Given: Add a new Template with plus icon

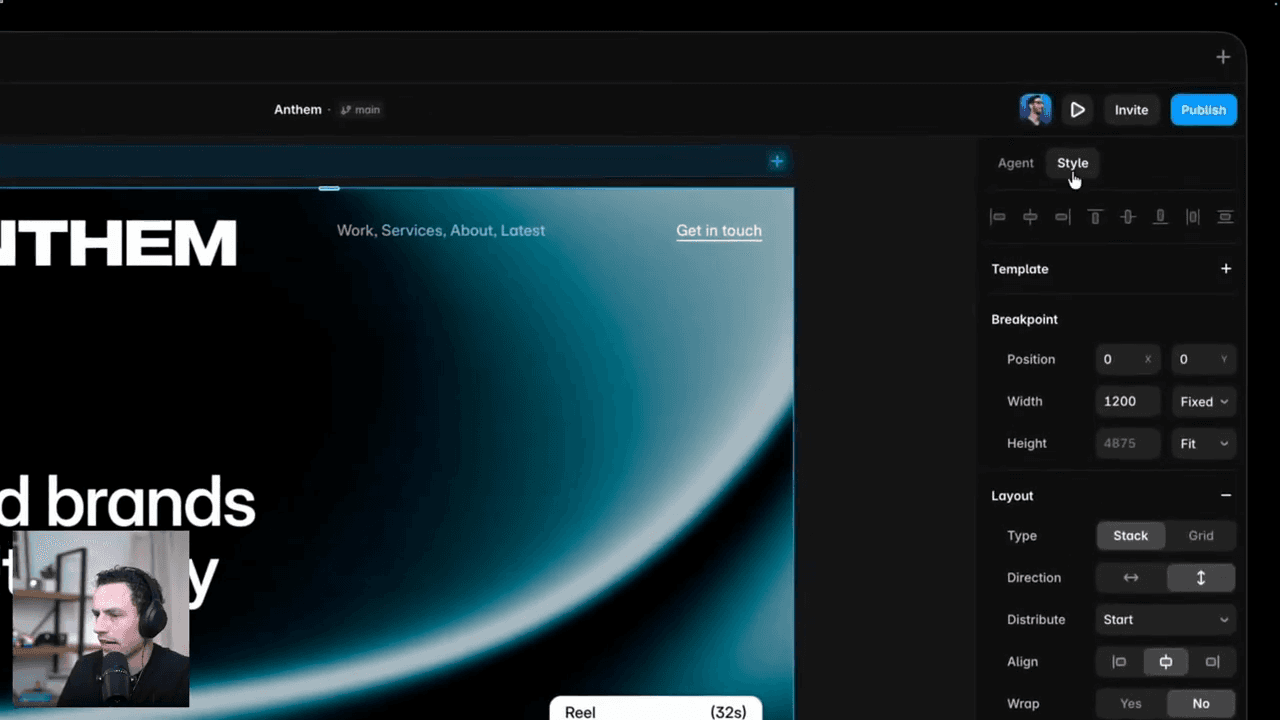Looking at the screenshot, I should [x=1226, y=269].
